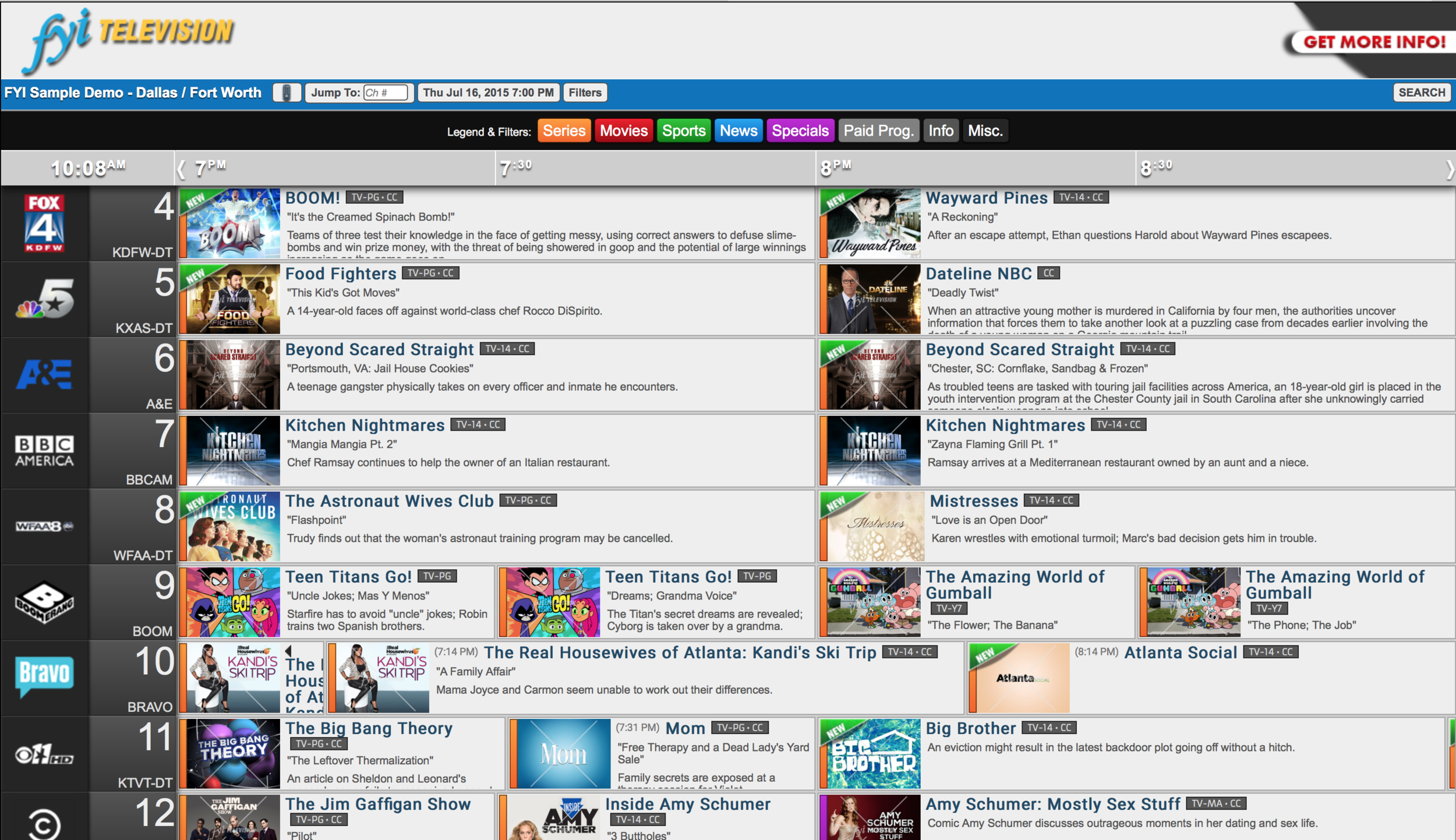
Task: Click the BBC America channel logo
Action: point(44,451)
